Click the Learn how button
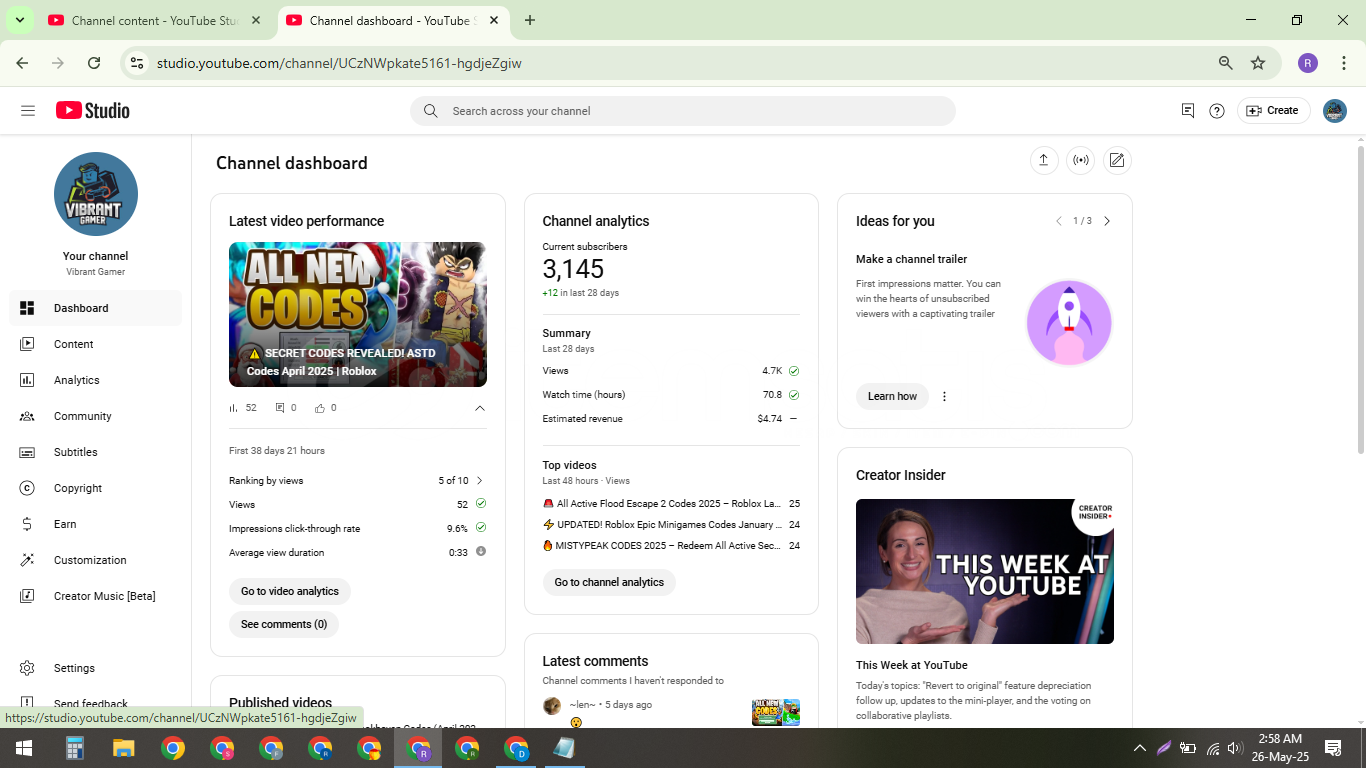Viewport: 1366px width, 768px height. point(892,396)
